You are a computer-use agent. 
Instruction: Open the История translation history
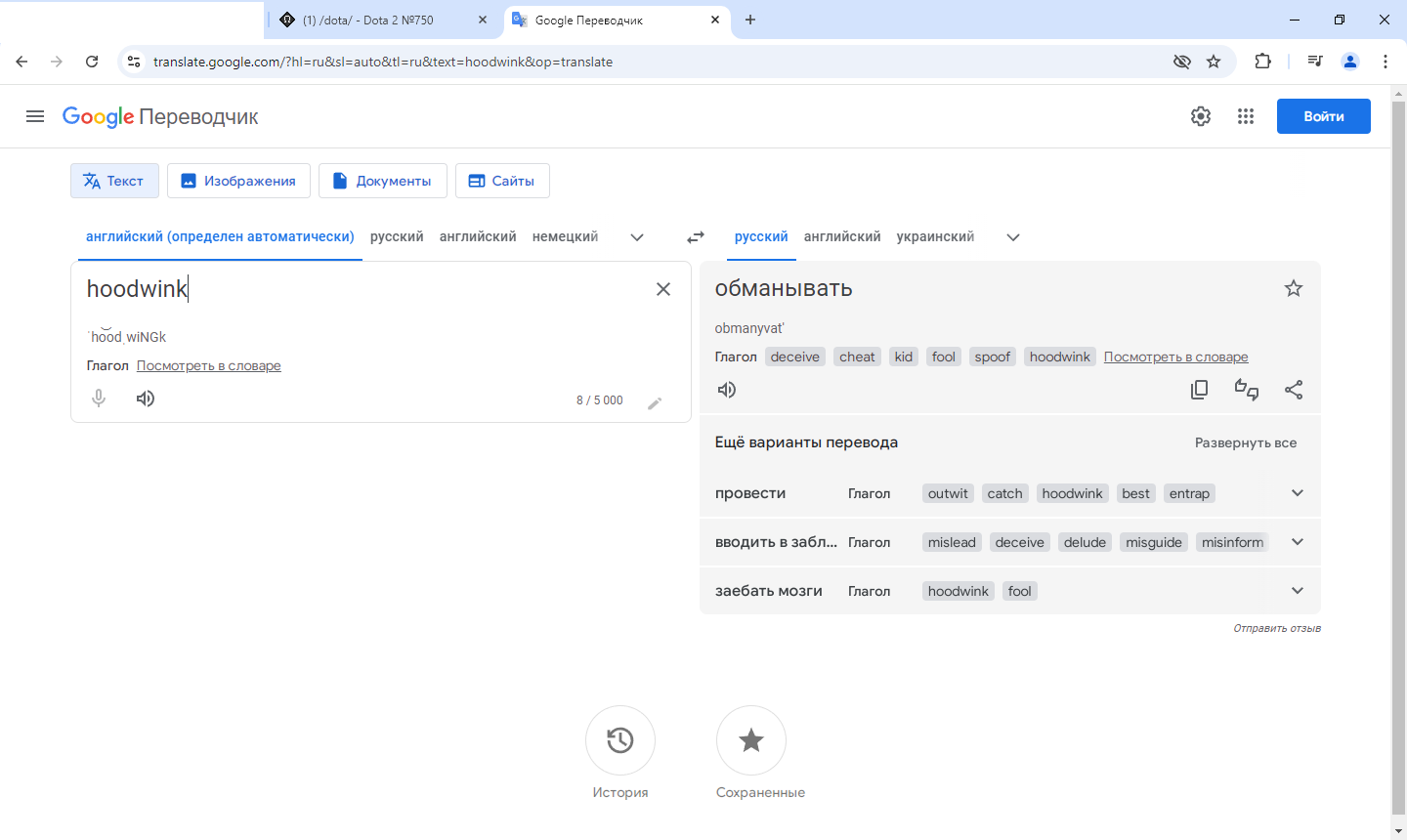pos(620,740)
